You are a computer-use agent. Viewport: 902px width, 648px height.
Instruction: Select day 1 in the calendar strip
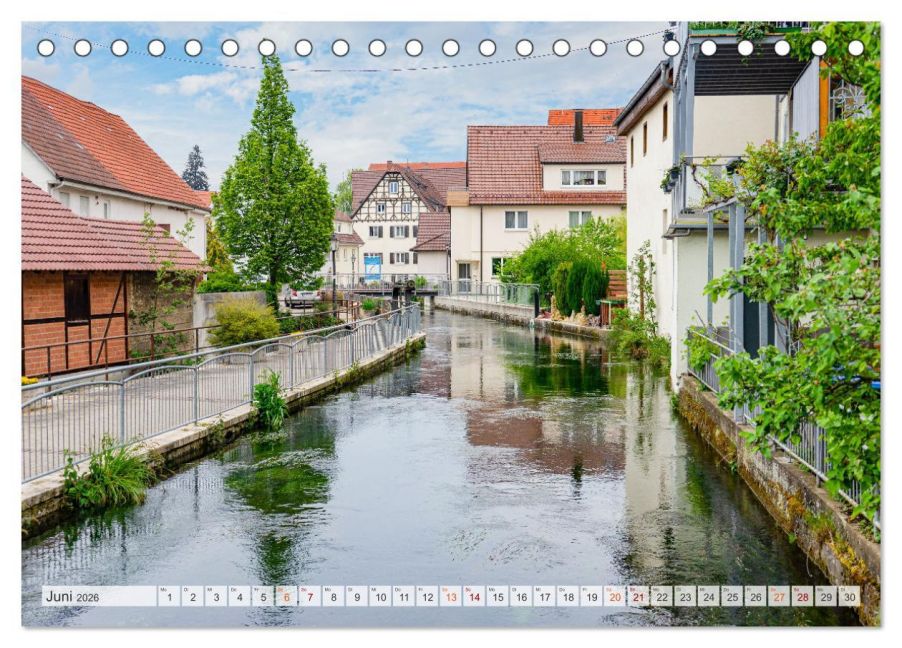[x=169, y=596]
